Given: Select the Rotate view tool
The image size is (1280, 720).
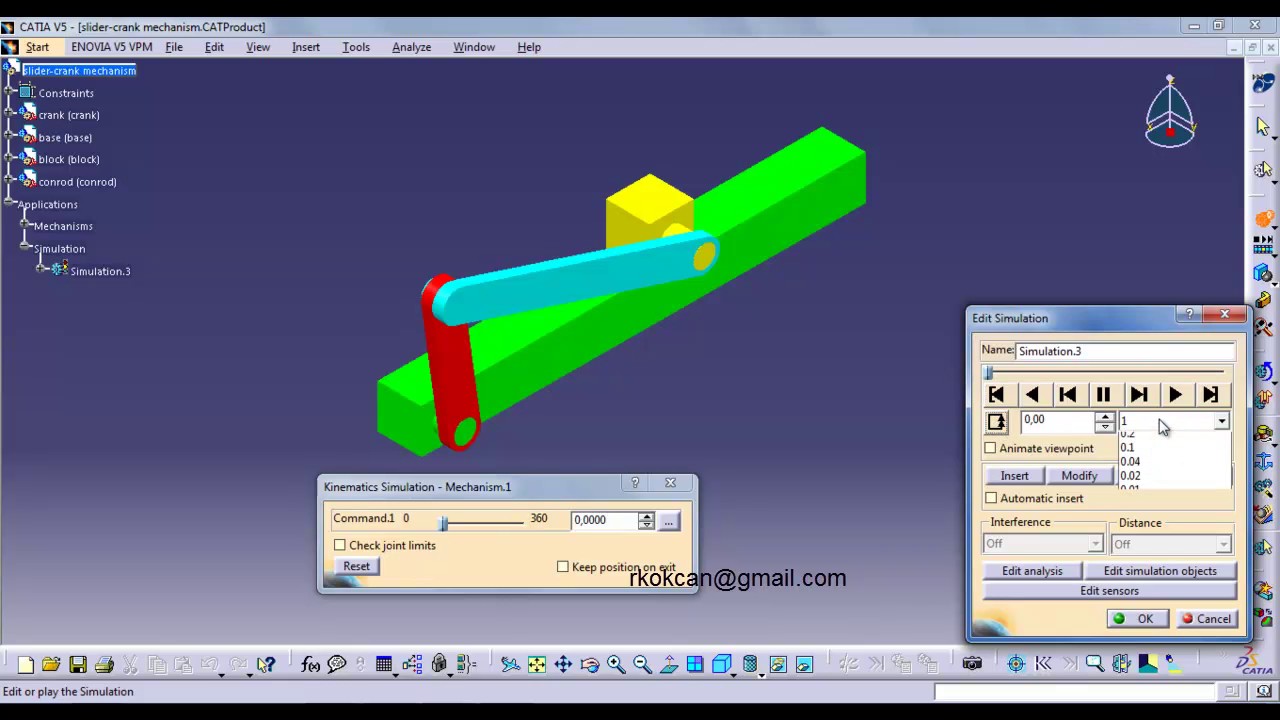Looking at the screenshot, I should pos(590,664).
